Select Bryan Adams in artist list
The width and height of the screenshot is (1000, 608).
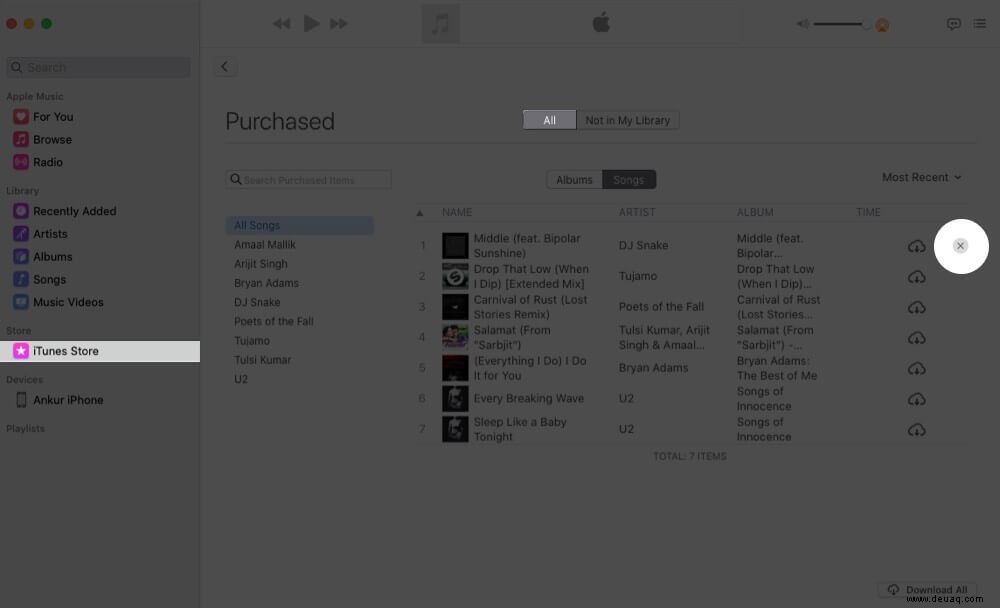(266, 283)
